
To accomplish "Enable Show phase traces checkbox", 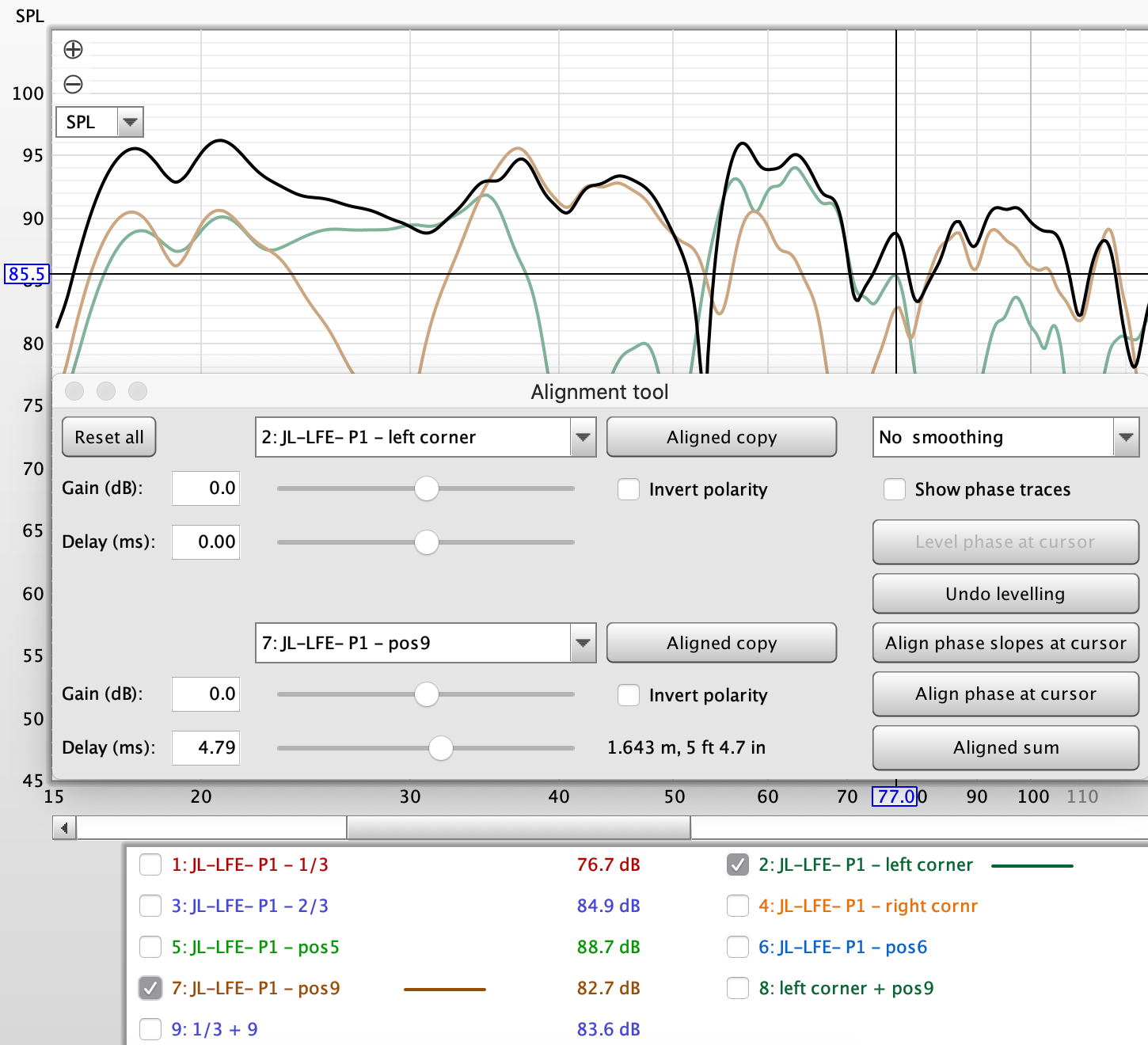I will (895, 489).
